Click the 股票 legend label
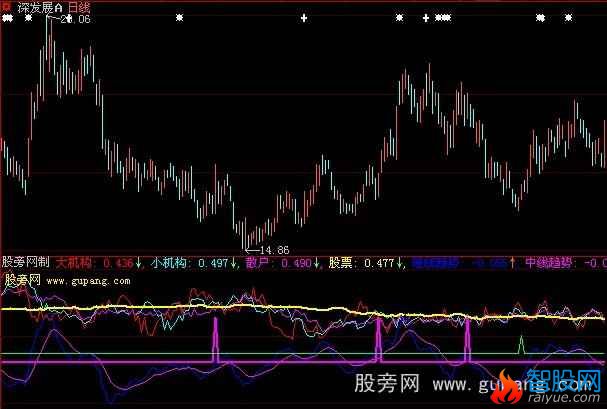607x409 pixels. tap(341, 263)
